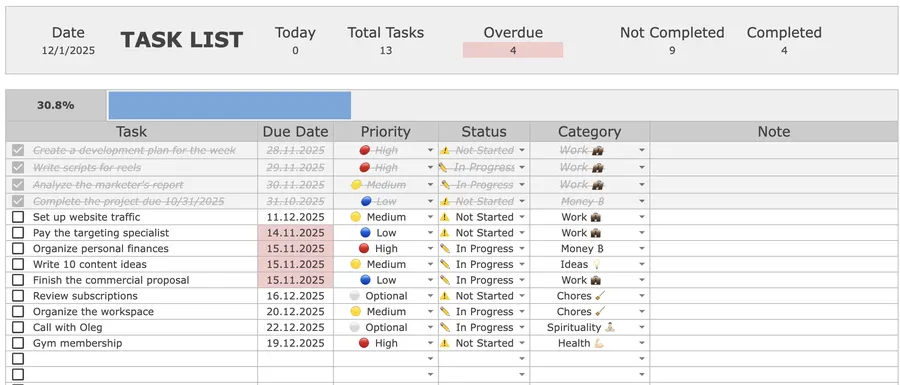
Task: Select the Note column header
Action: tap(774, 131)
